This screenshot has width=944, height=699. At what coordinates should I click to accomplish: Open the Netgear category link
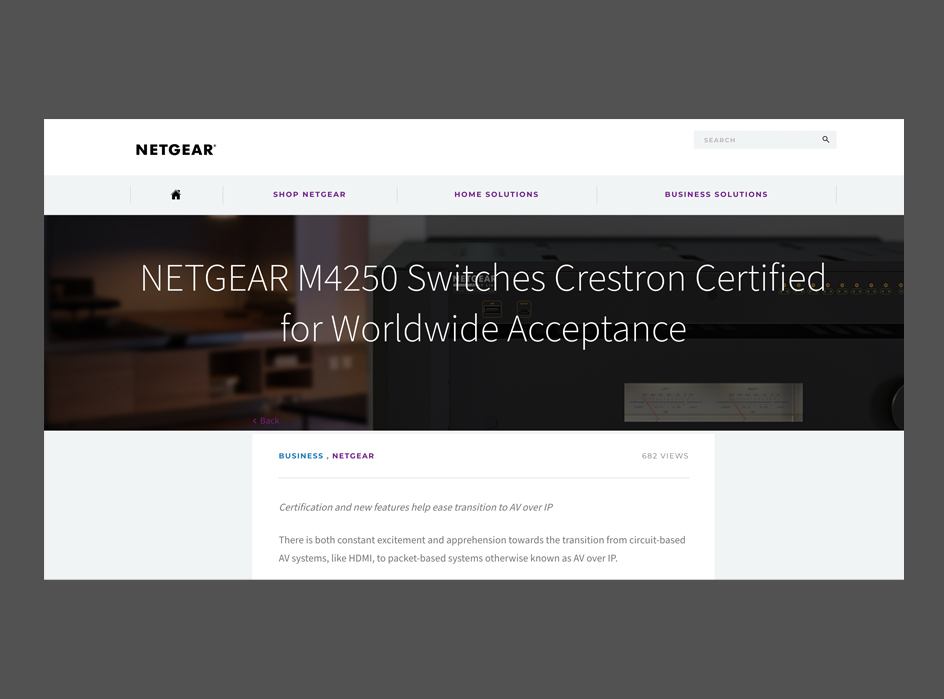(x=353, y=456)
